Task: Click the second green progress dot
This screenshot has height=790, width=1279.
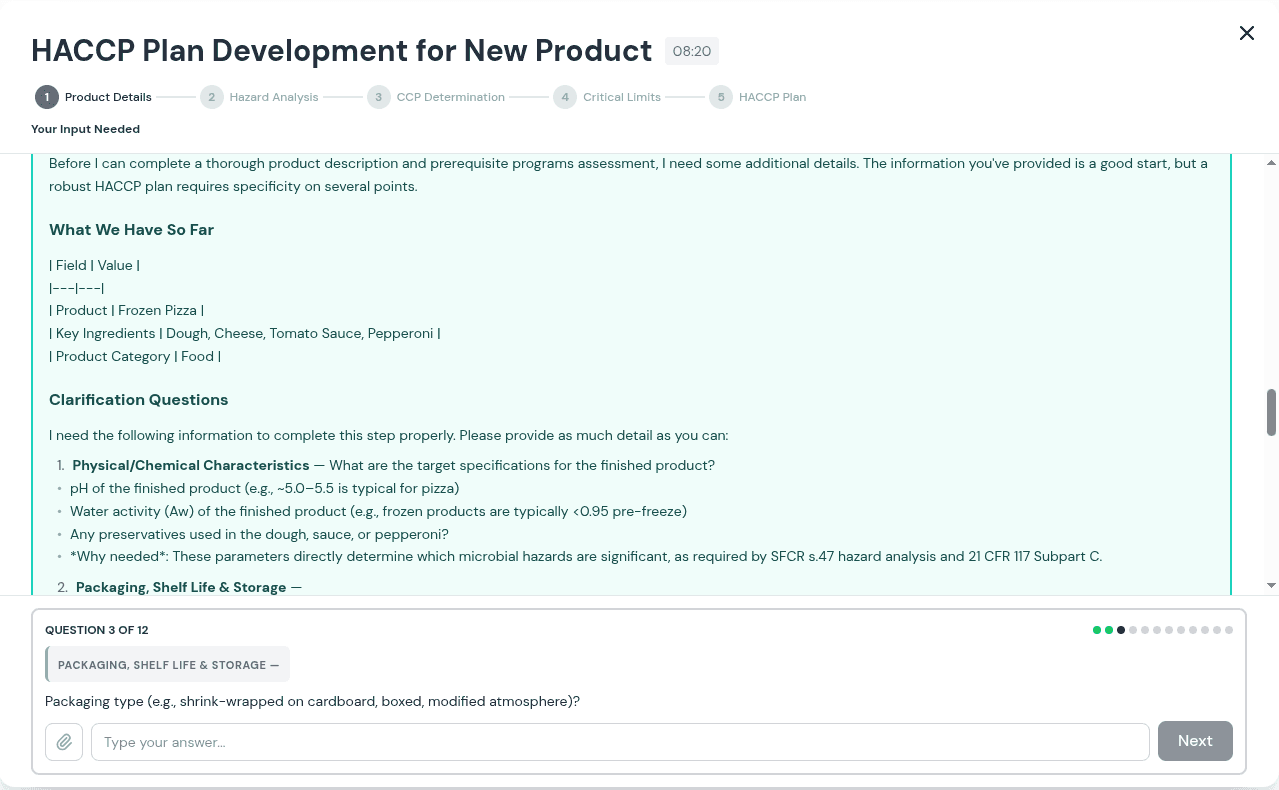Action: (x=1108, y=630)
